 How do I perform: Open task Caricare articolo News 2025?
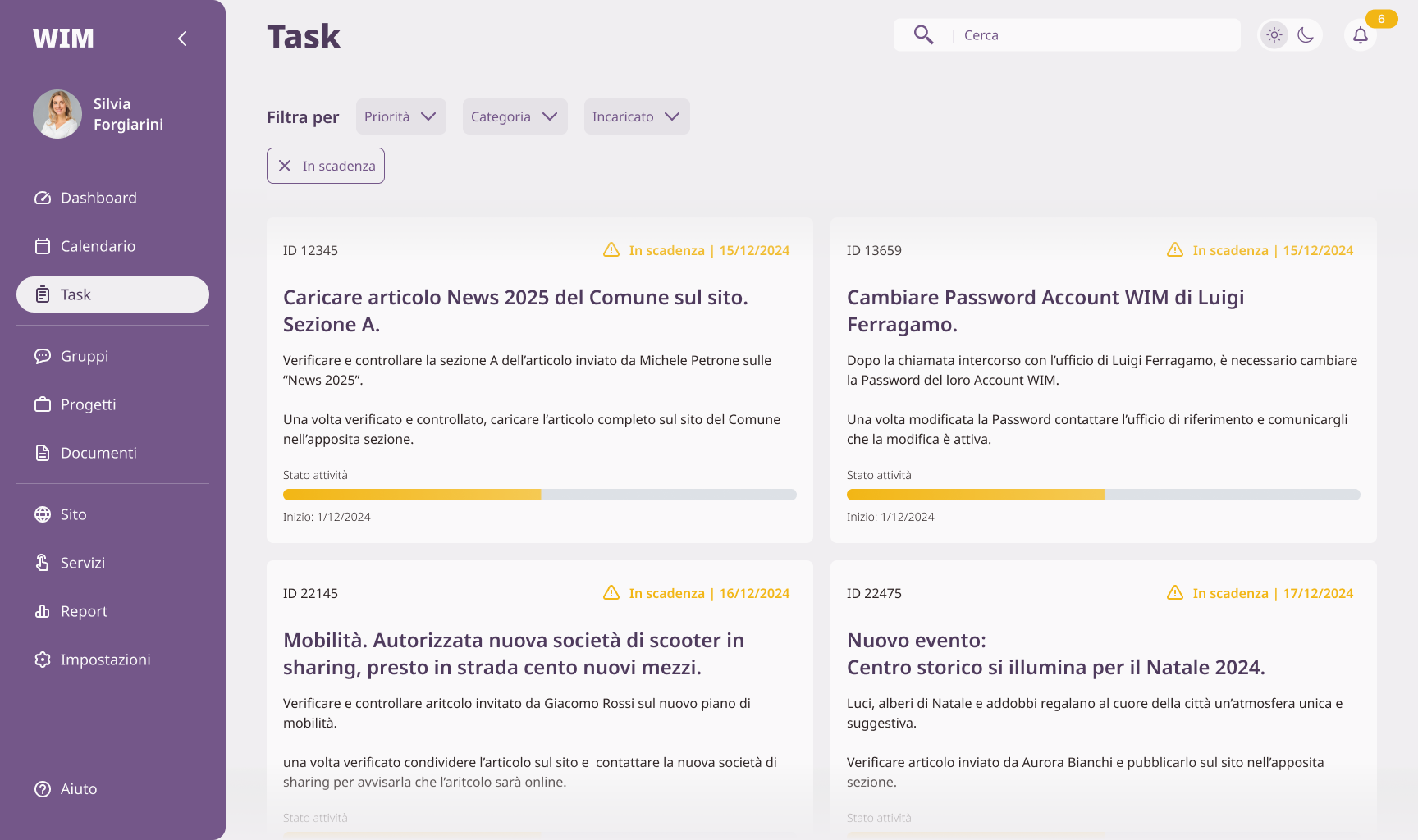coord(515,311)
